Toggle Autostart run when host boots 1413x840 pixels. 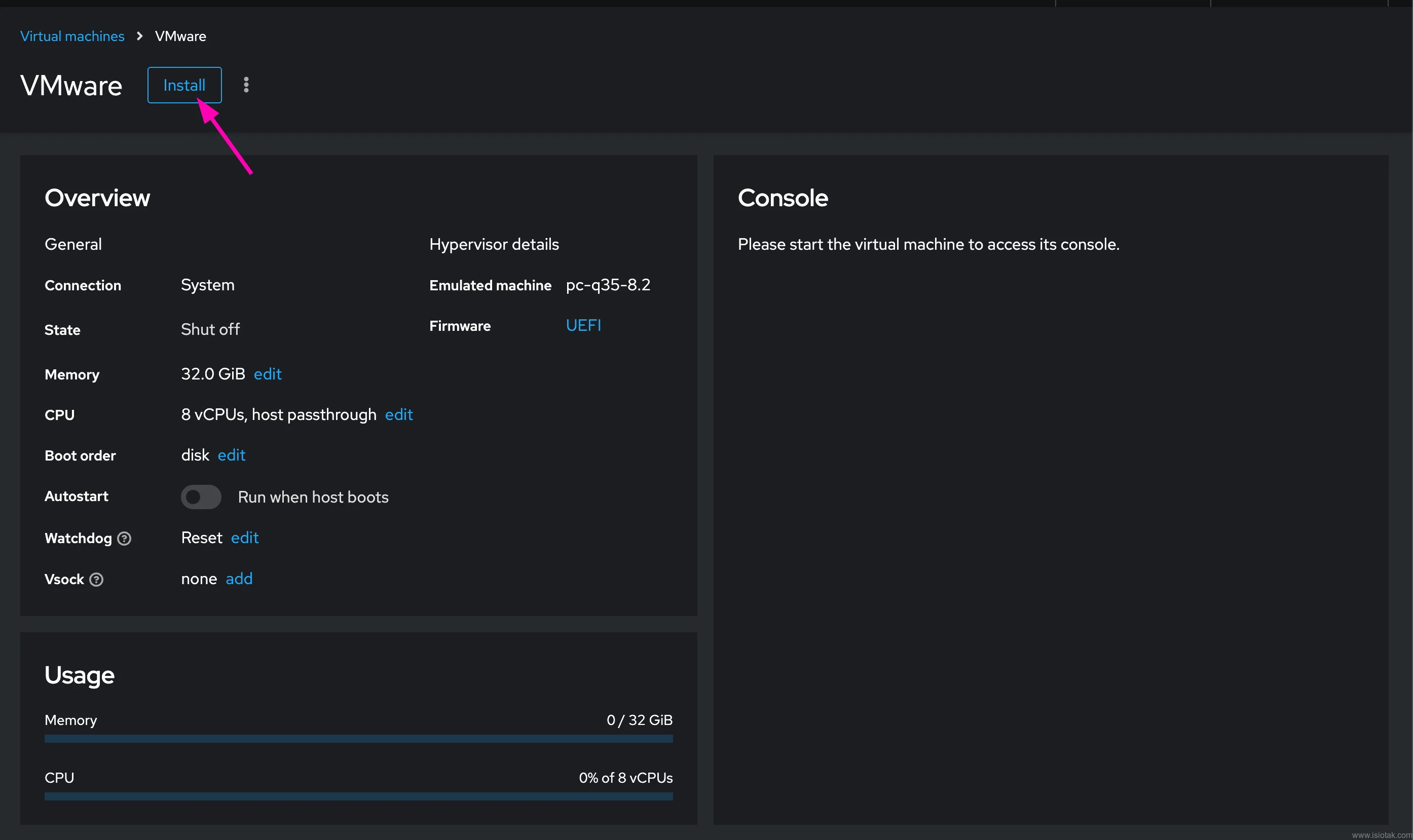coord(201,497)
